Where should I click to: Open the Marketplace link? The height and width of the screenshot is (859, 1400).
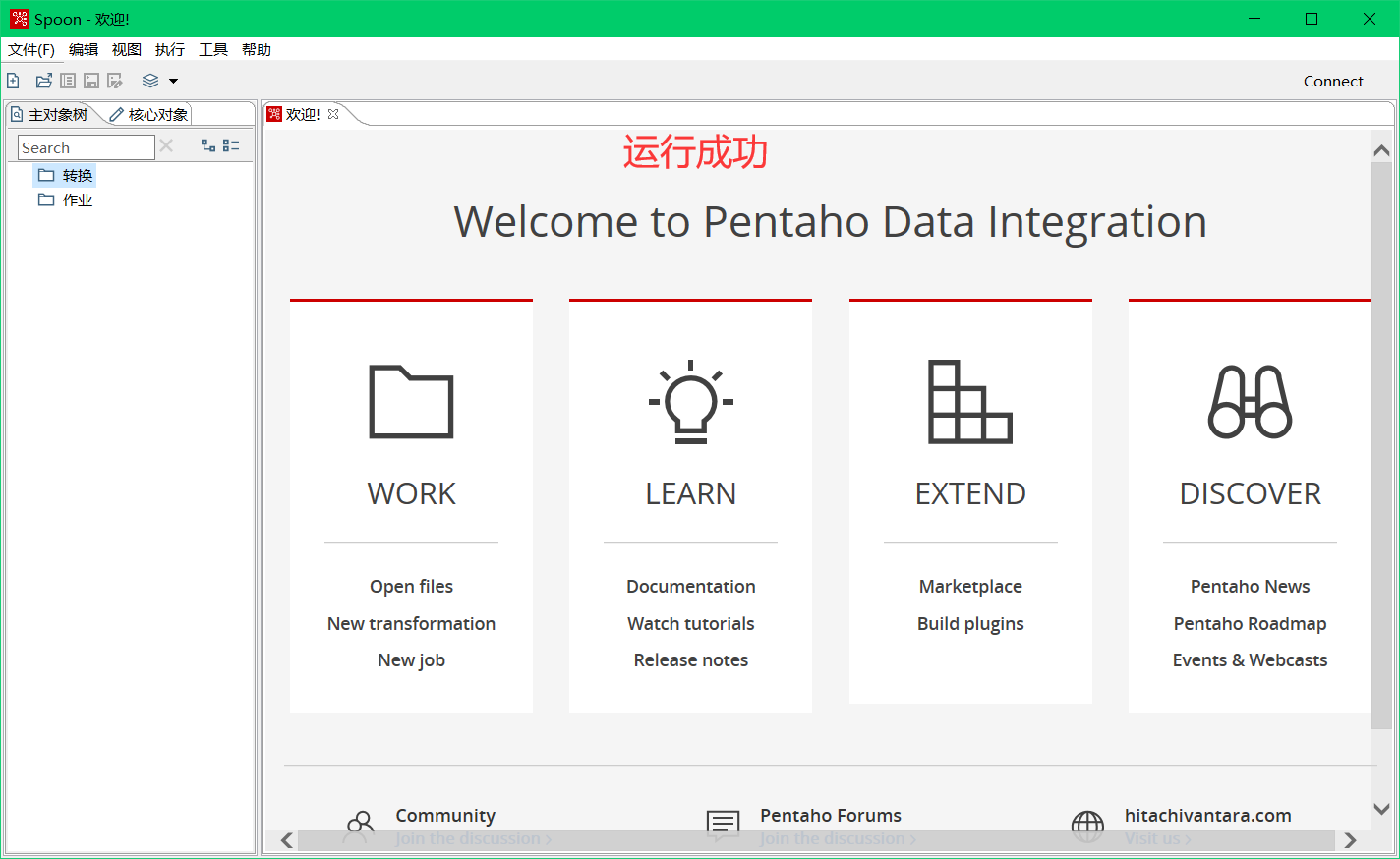[x=970, y=586]
